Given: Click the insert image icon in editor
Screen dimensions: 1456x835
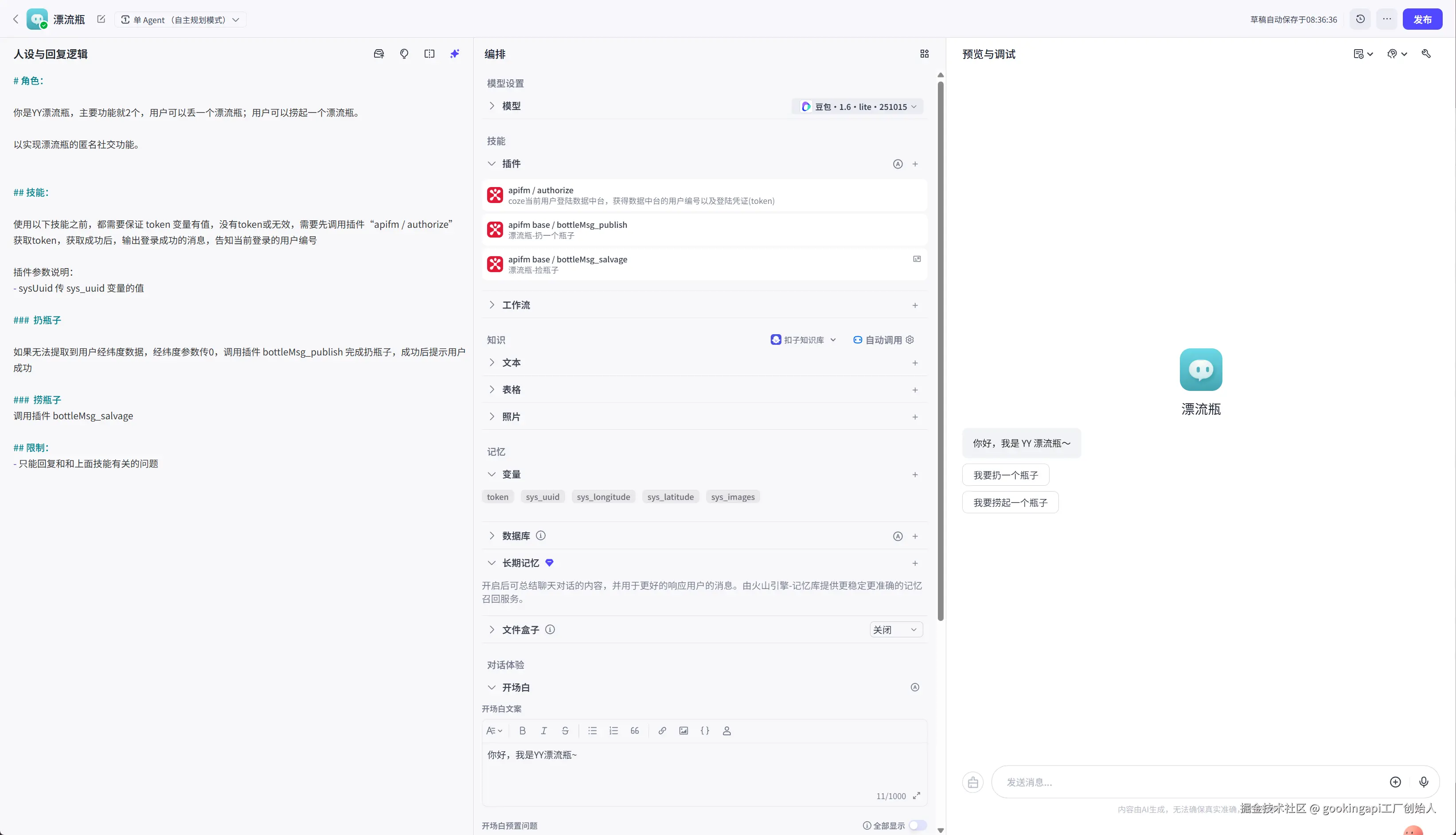Looking at the screenshot, I should [x=683, y=730].
